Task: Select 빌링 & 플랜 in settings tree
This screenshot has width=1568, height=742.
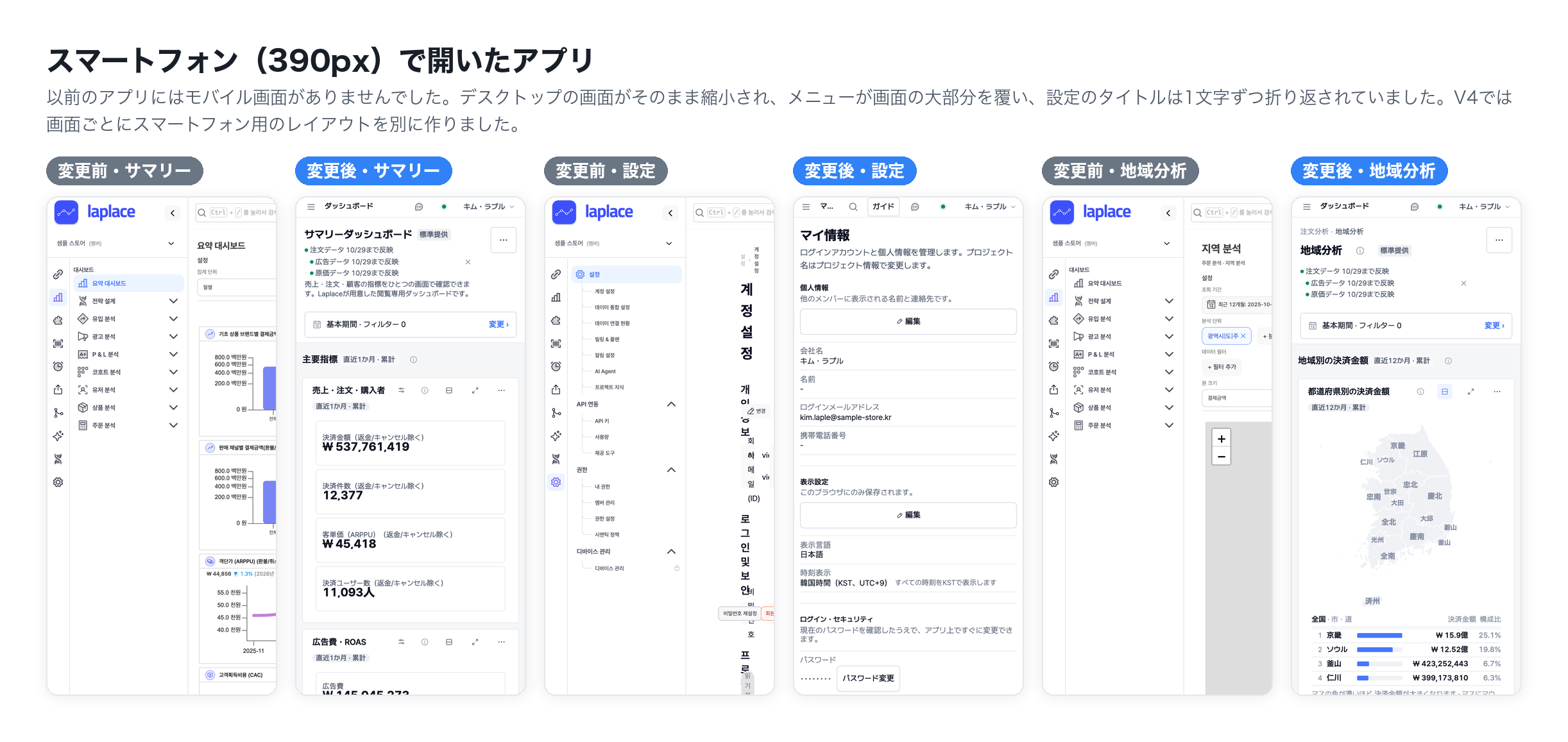Action: (607, 339)
